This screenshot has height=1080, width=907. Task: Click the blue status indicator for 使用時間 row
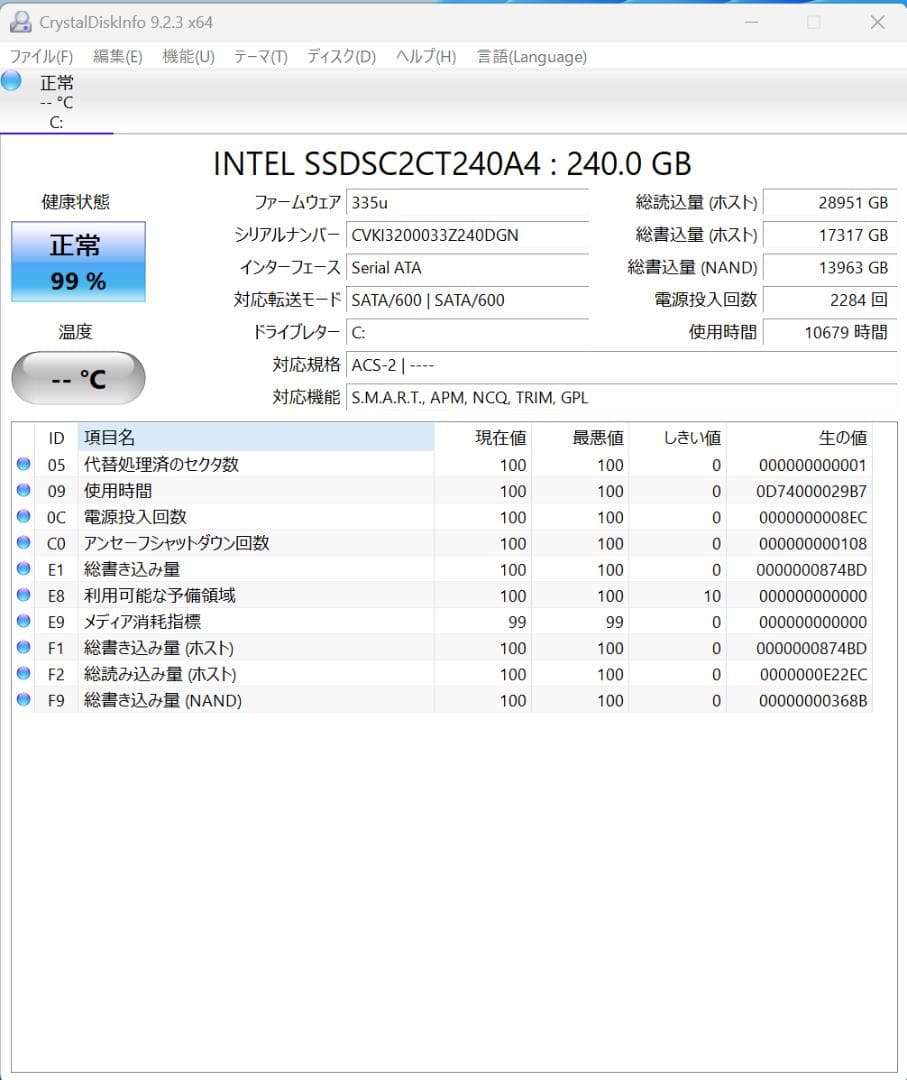[23, 490]
